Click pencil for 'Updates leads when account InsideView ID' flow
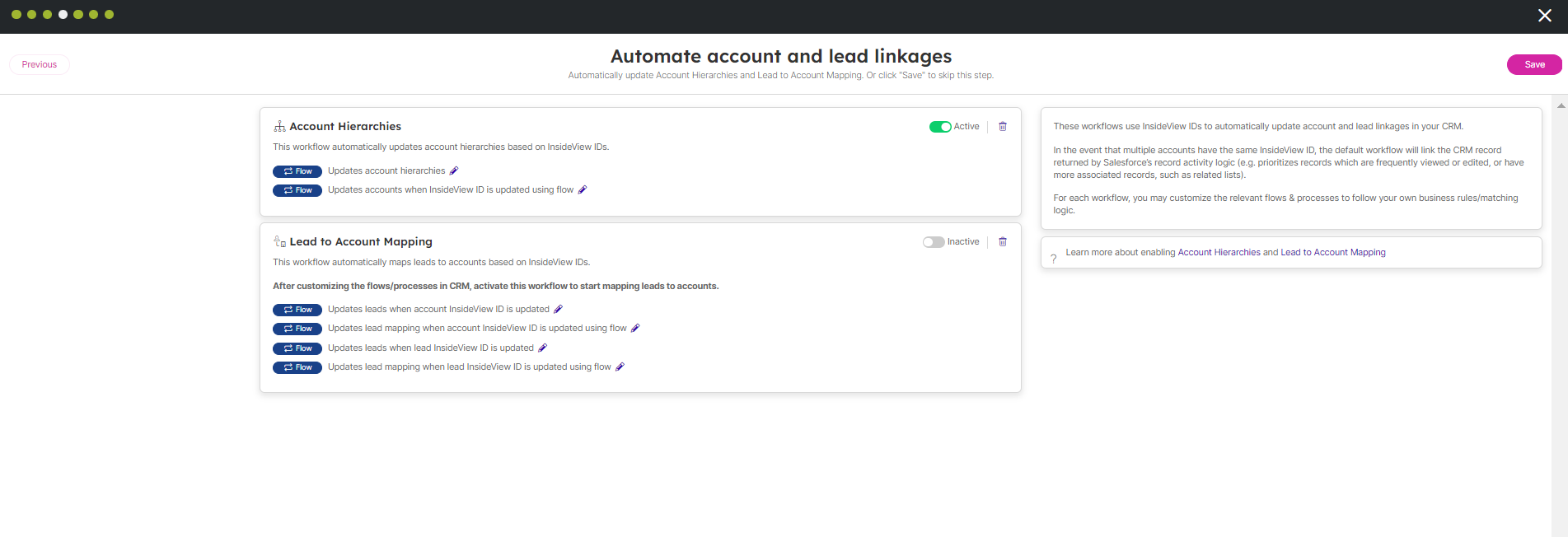The height and width of the screenshot is (537, 1568). 558,310
